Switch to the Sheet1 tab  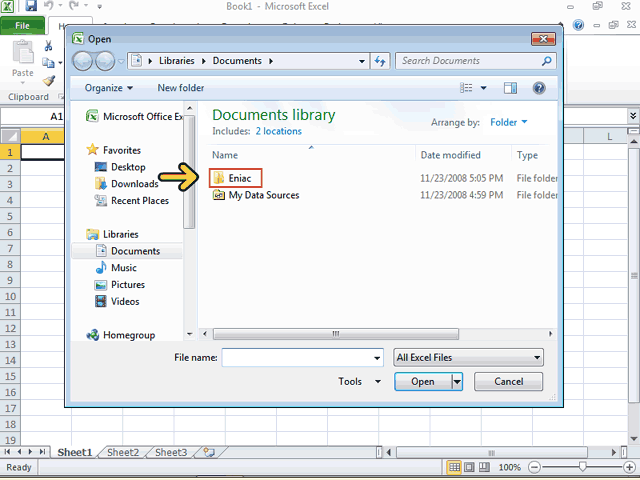[x=74, y=452]
